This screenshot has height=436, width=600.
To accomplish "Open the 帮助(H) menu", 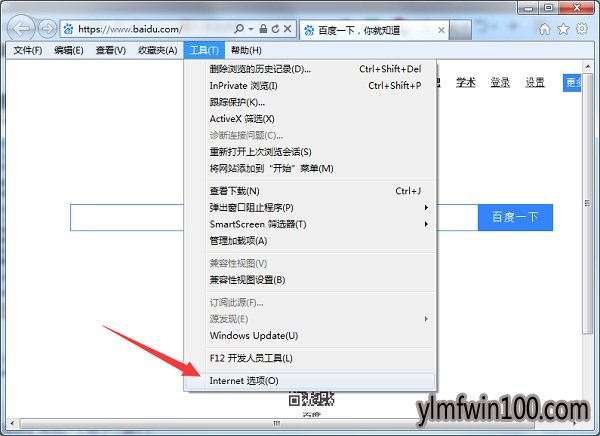I will point(246,50).
